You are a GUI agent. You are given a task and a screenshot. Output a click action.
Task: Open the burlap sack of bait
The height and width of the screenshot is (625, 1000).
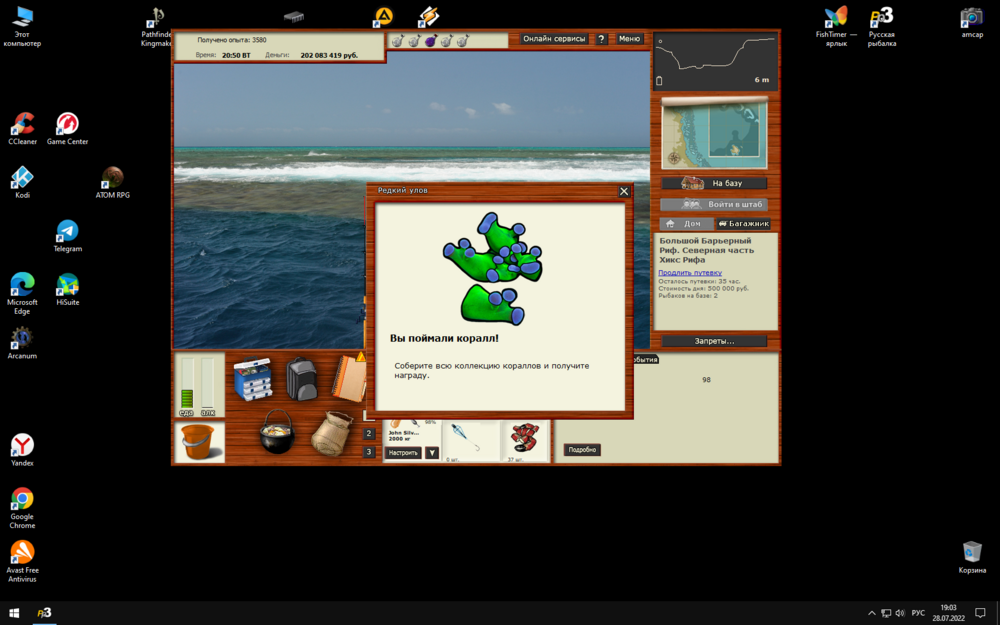331,434
